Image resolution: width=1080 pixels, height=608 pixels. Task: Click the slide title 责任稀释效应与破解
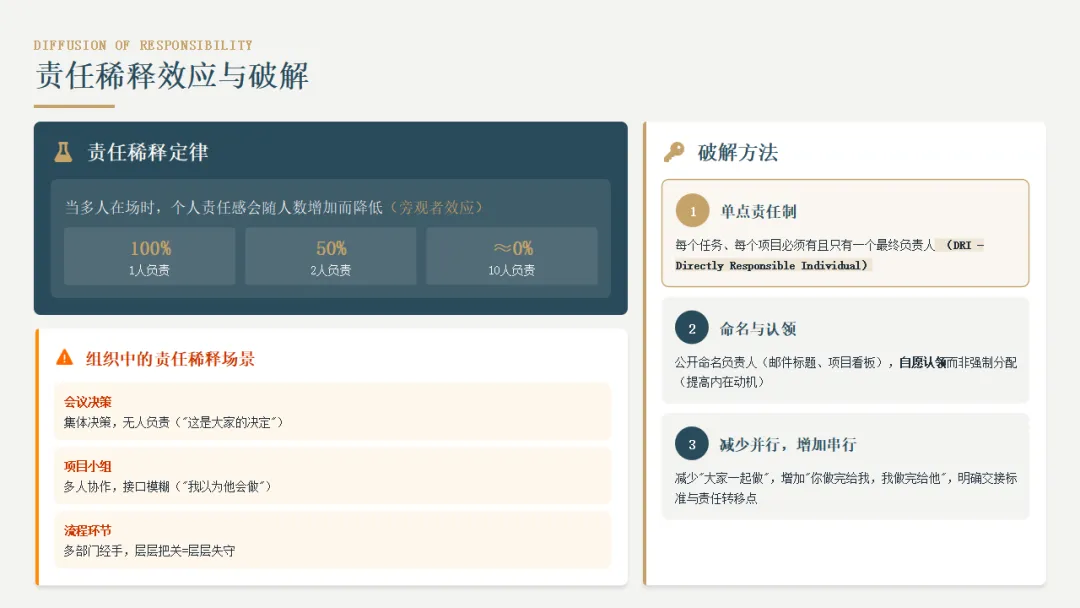(x=172, y=76)
